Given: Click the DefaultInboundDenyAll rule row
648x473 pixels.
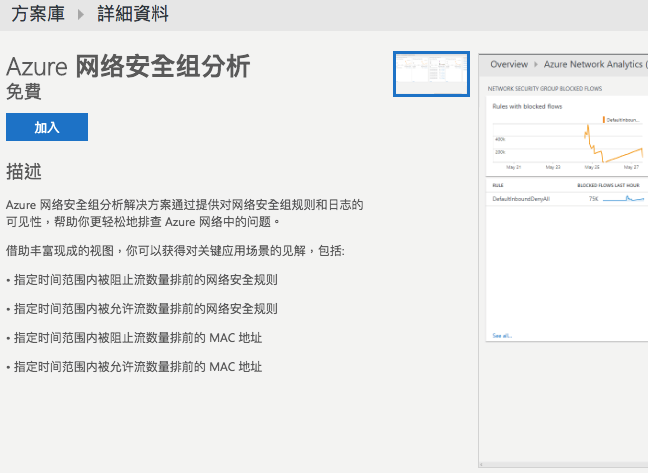Looking at the screenshot, I should (567, 199).
